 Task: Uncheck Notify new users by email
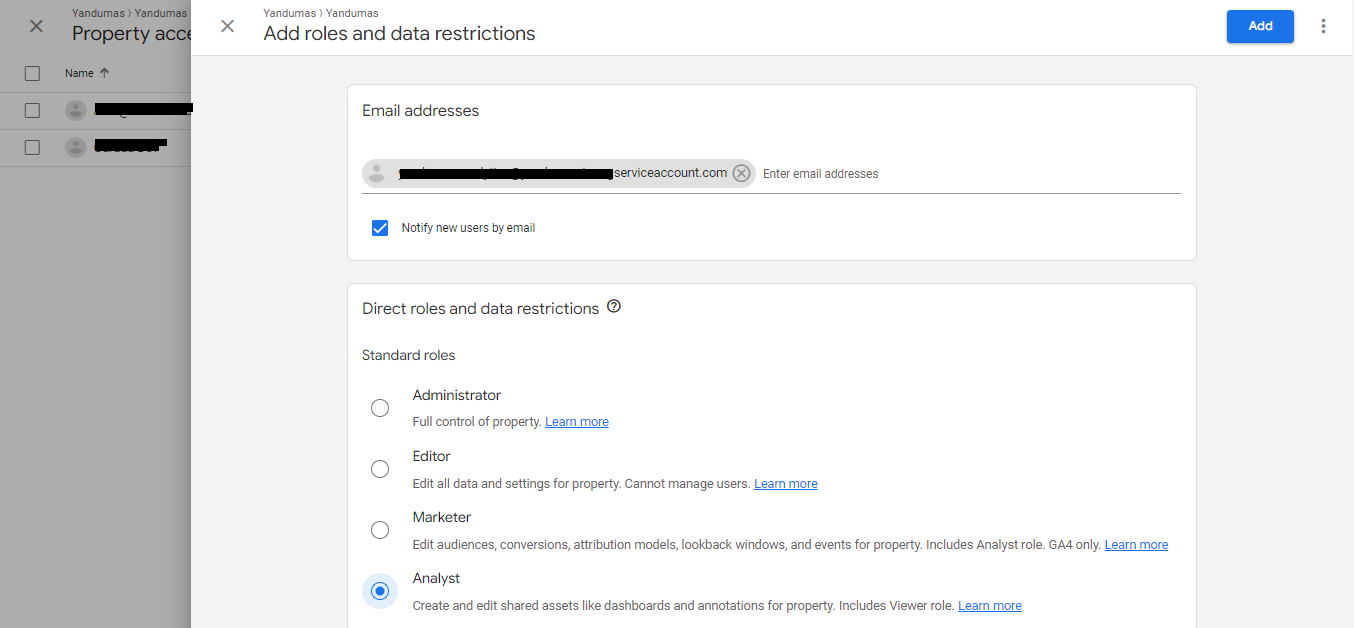[x=380, y=228]
